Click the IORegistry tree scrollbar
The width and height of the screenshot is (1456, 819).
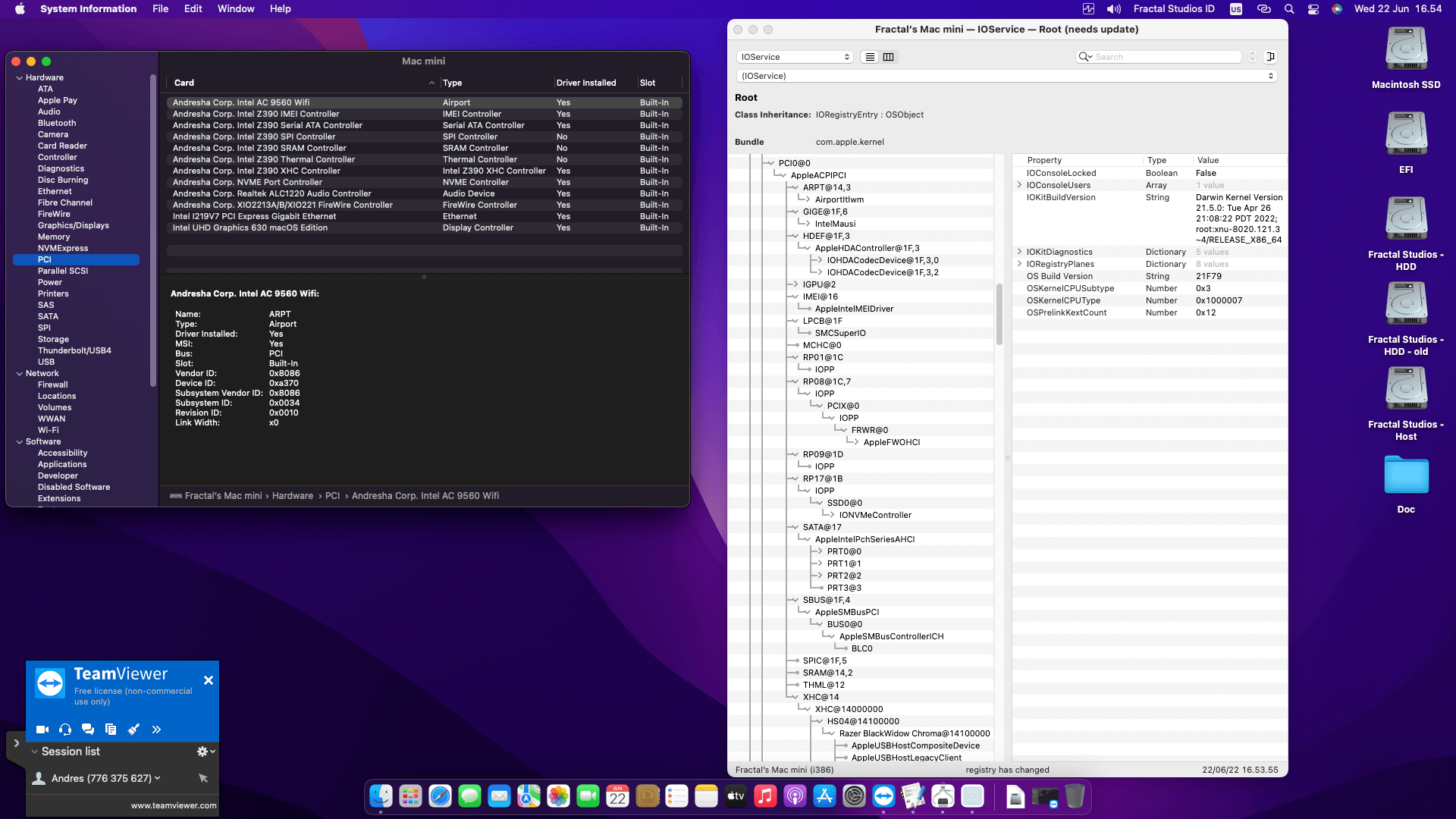tap(999, 314)
